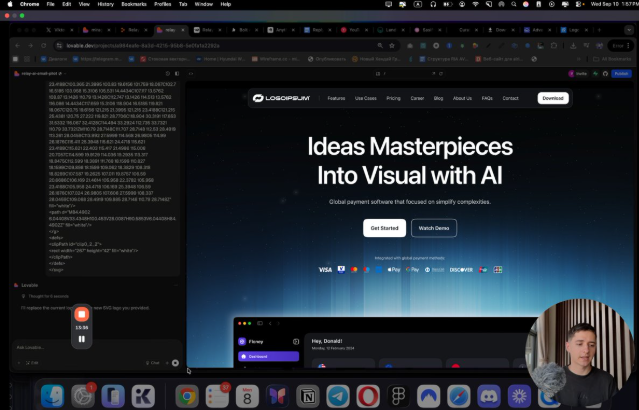Open the green Supabase lightning icon

pos(595,74)
